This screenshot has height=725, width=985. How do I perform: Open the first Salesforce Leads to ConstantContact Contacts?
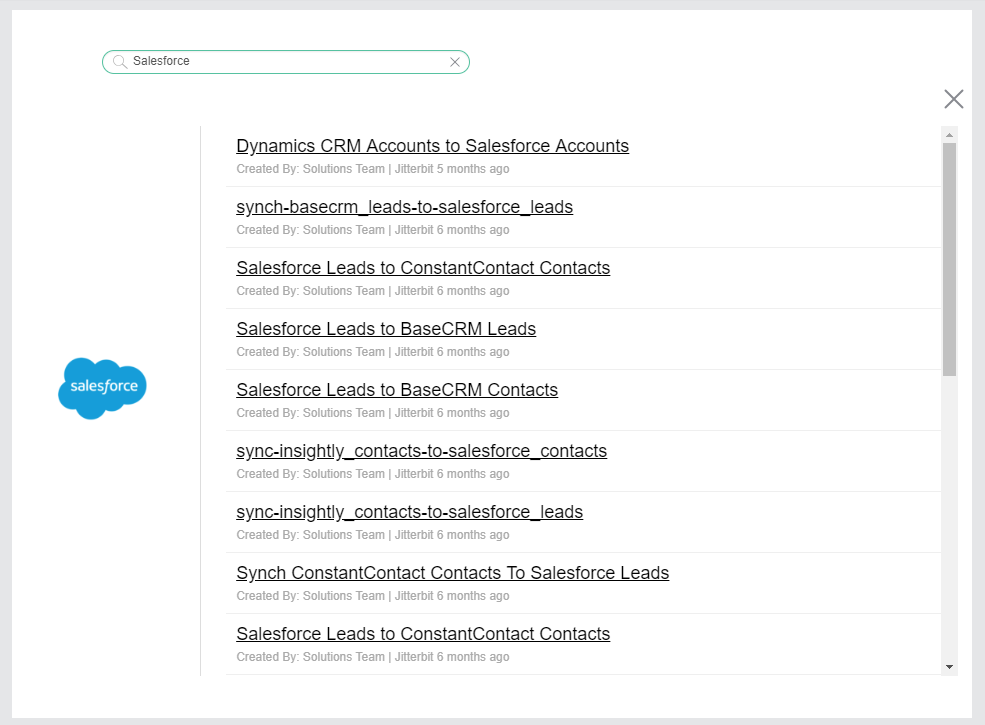click(423, 268)
